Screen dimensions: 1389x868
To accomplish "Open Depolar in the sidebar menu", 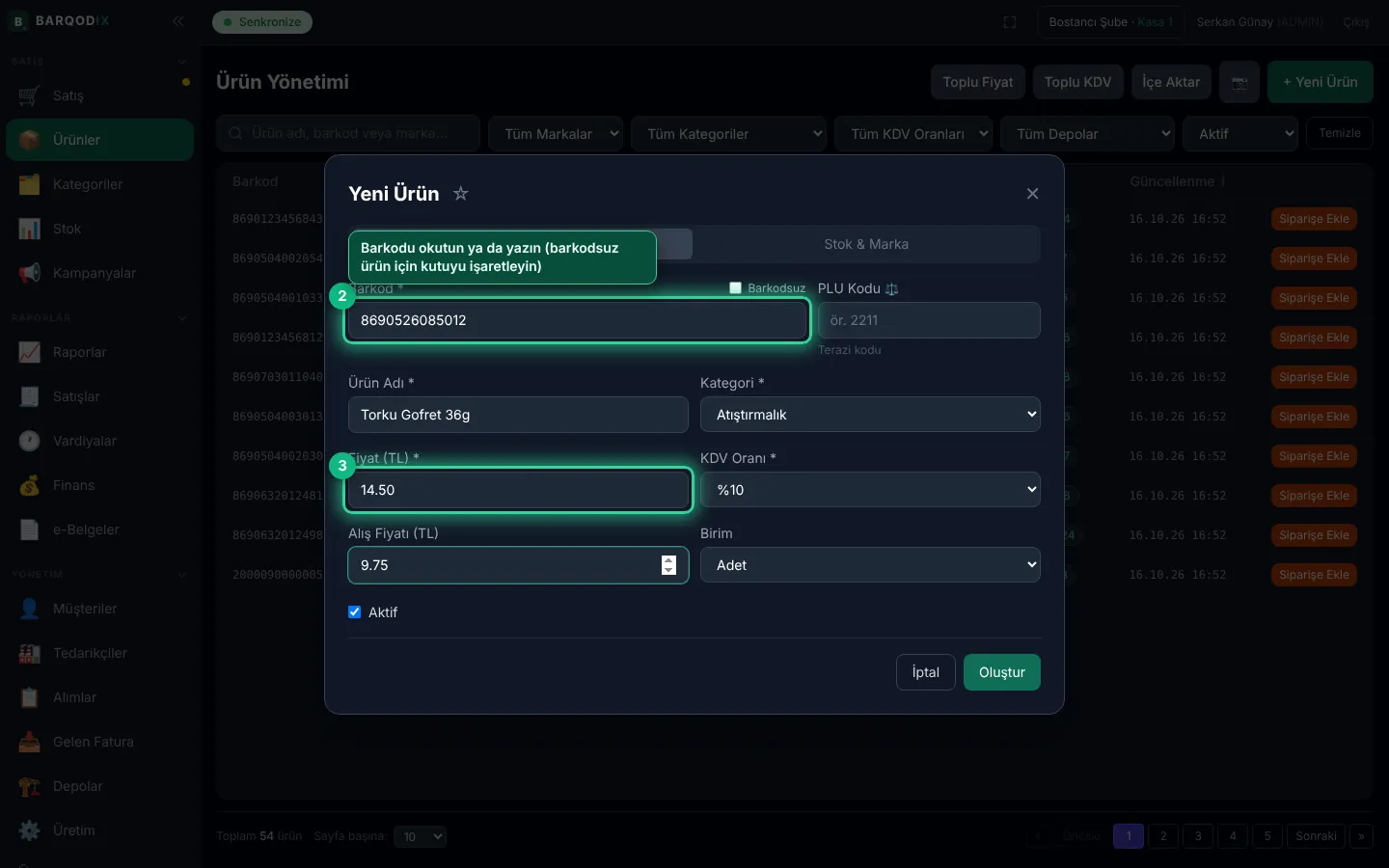I will point(100,786).
